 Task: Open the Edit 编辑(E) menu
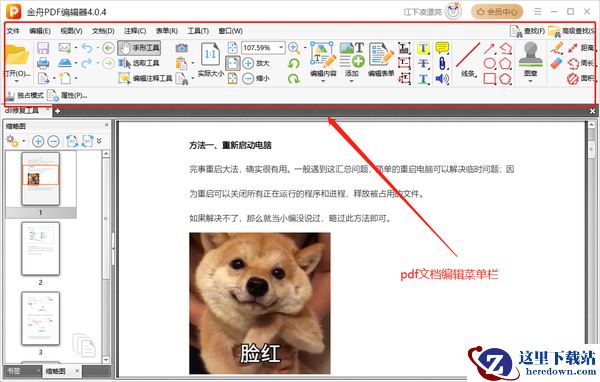pyautogui.click(x=40, y=31)
